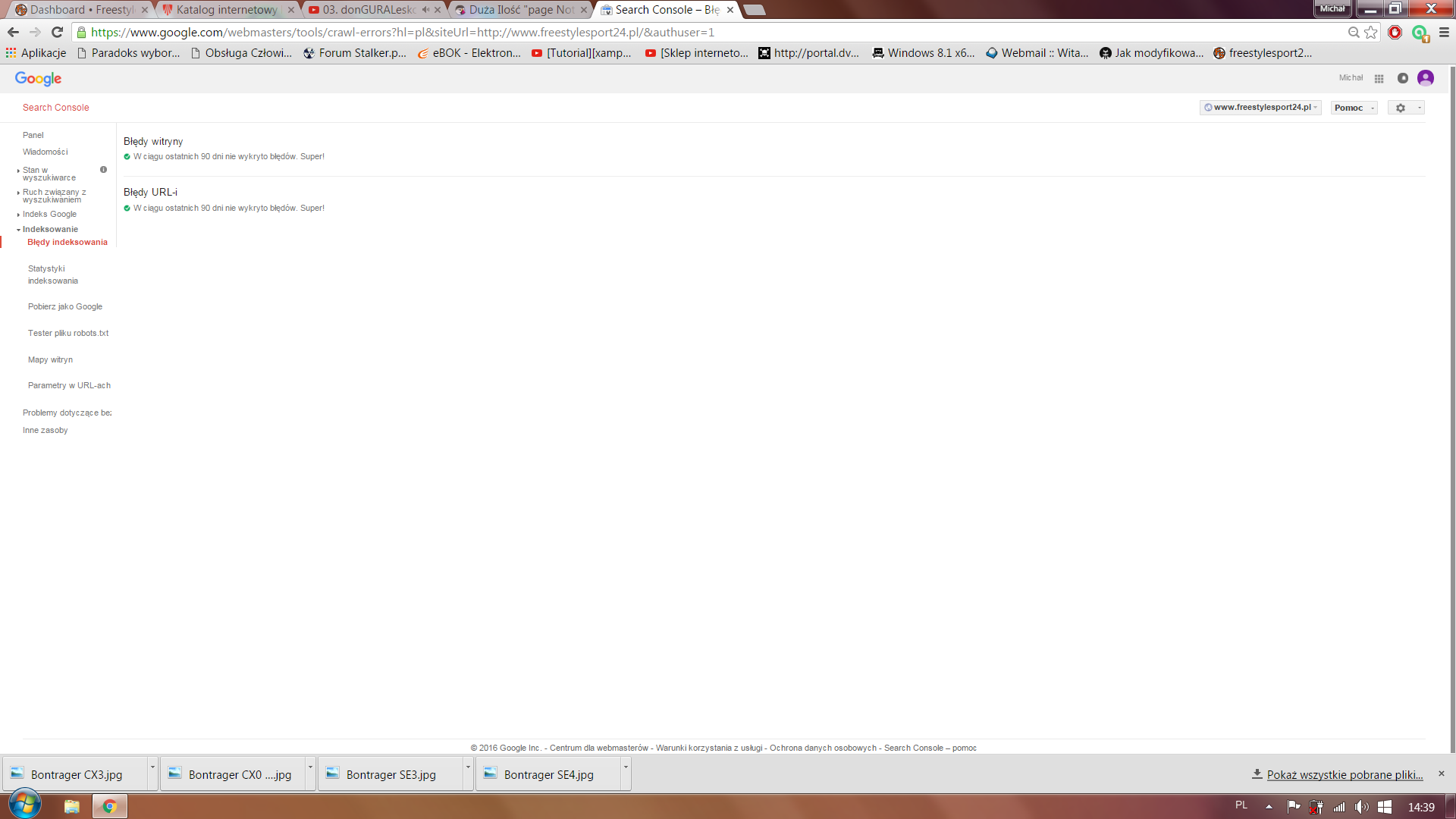1456x819 pixels.
Task: Expand Indeks Google sidebar section
Action: pos(49,215)
